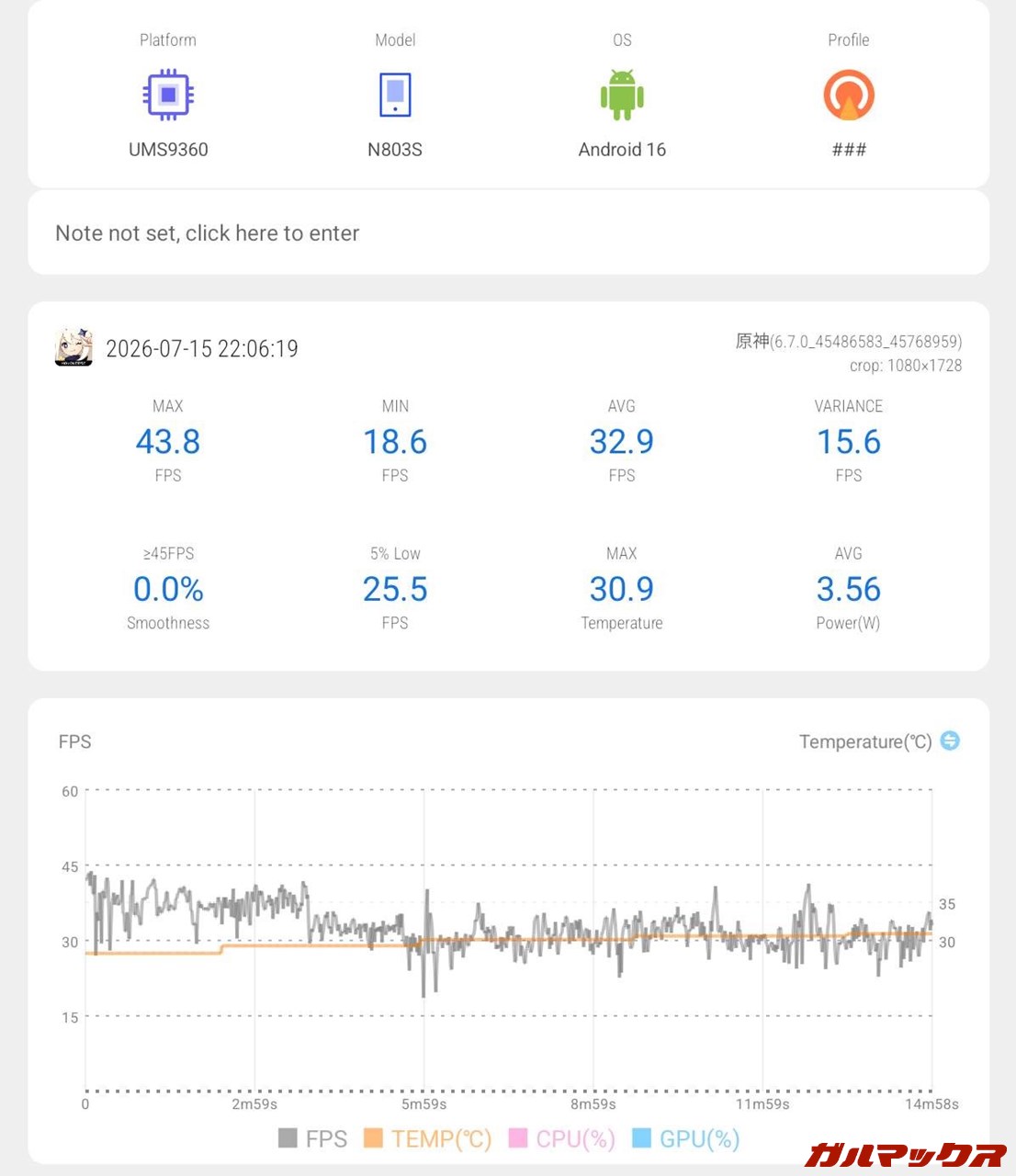Toggle the GPU(%) legend series
The image size is (1016, 1176).
pyautogui.click(x=686, y=1139)
